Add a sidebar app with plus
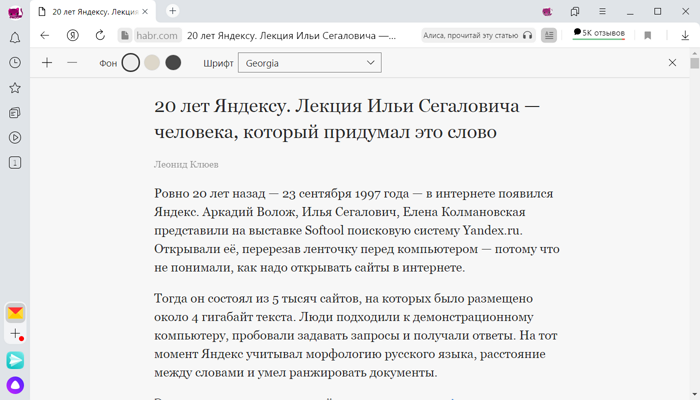Image resolution: width=700 pixels, height=400 pixels. pos(15,333)
